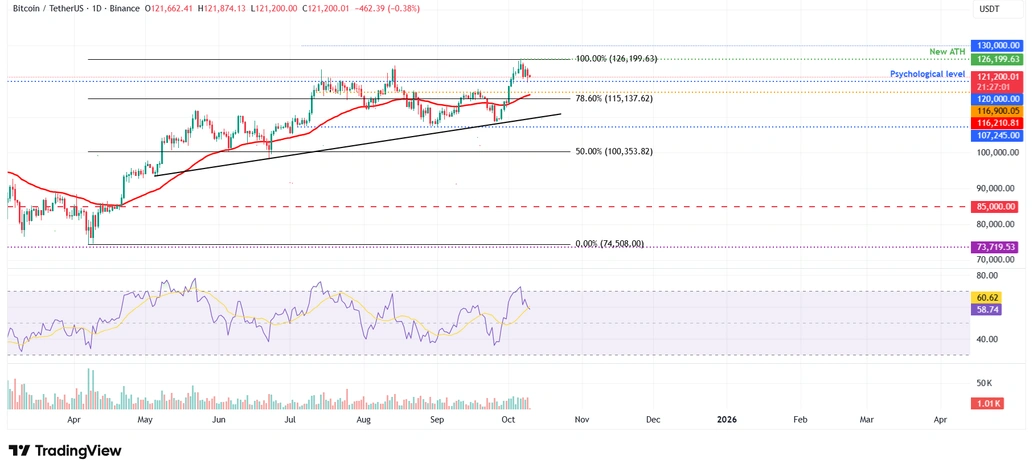This screenshot has height=472, width=1033.
Task: Click the Nov marker on time axis
Action: point(582,423)
